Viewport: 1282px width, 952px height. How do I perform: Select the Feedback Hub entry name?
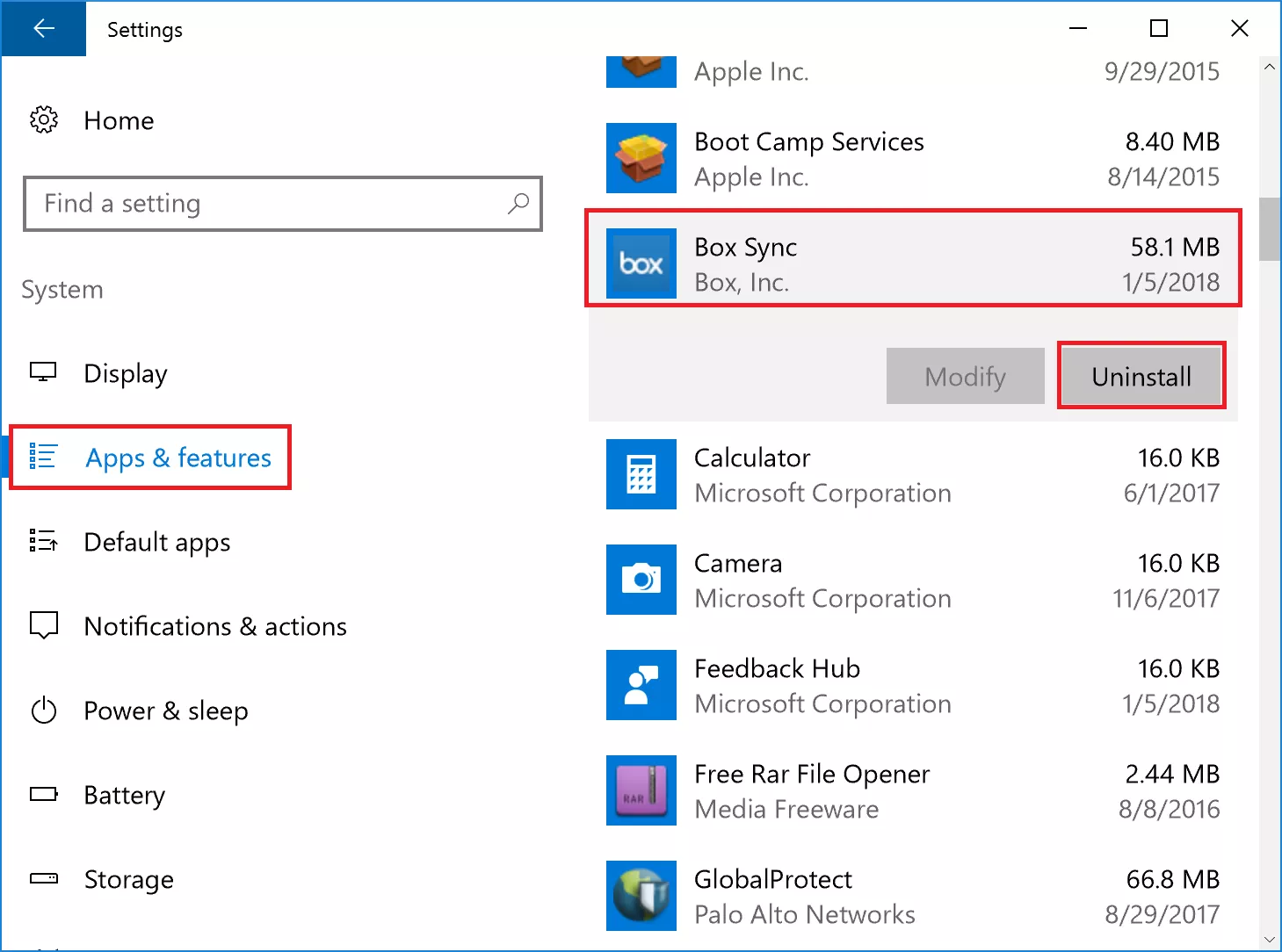(777, 668)
